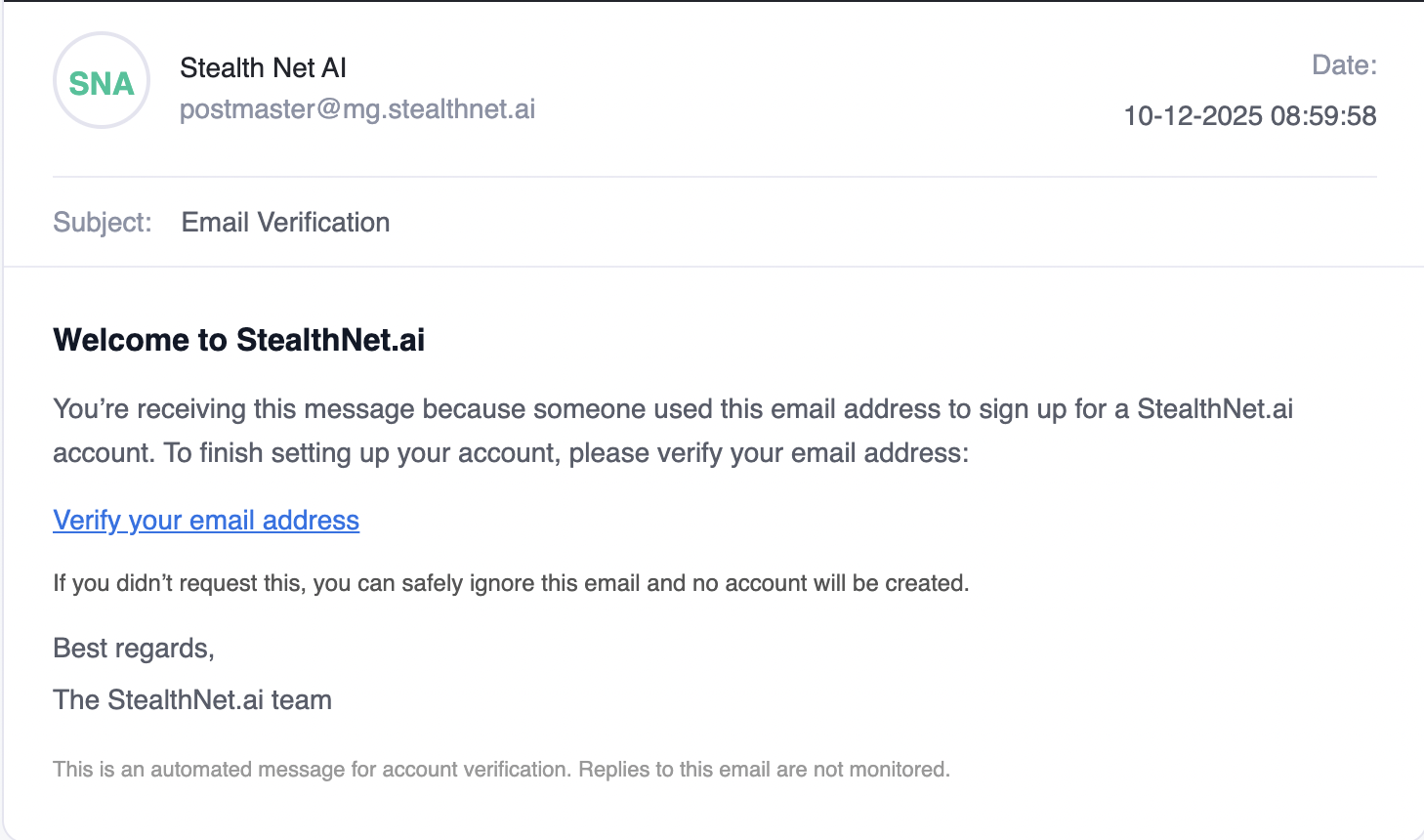Click the green SNA sender avatar
This screenshot has height=840, width=1424.
pos(101,81)
